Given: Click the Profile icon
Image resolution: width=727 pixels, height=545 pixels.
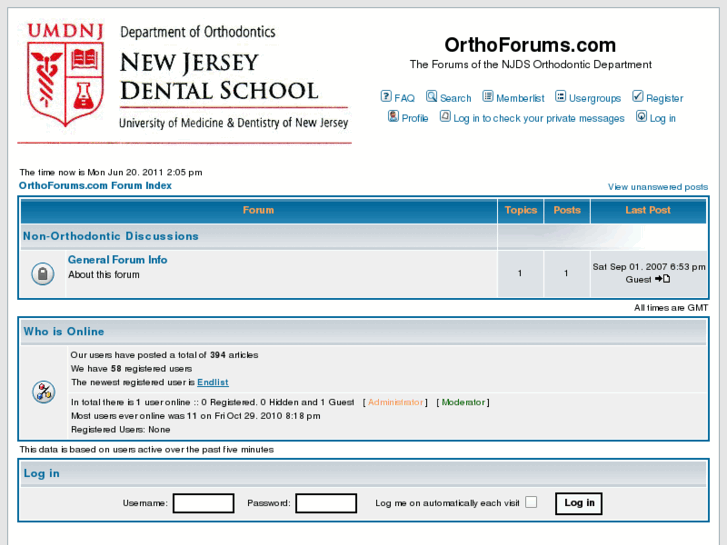Looking at the screenshot, I should click(x=393, y=116).
